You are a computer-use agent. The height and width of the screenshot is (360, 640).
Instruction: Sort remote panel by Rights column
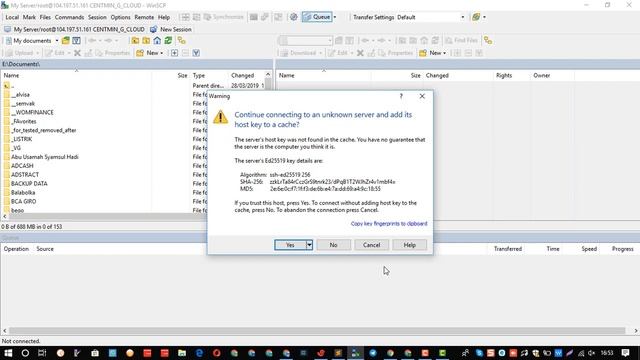[x=511, y=76]
